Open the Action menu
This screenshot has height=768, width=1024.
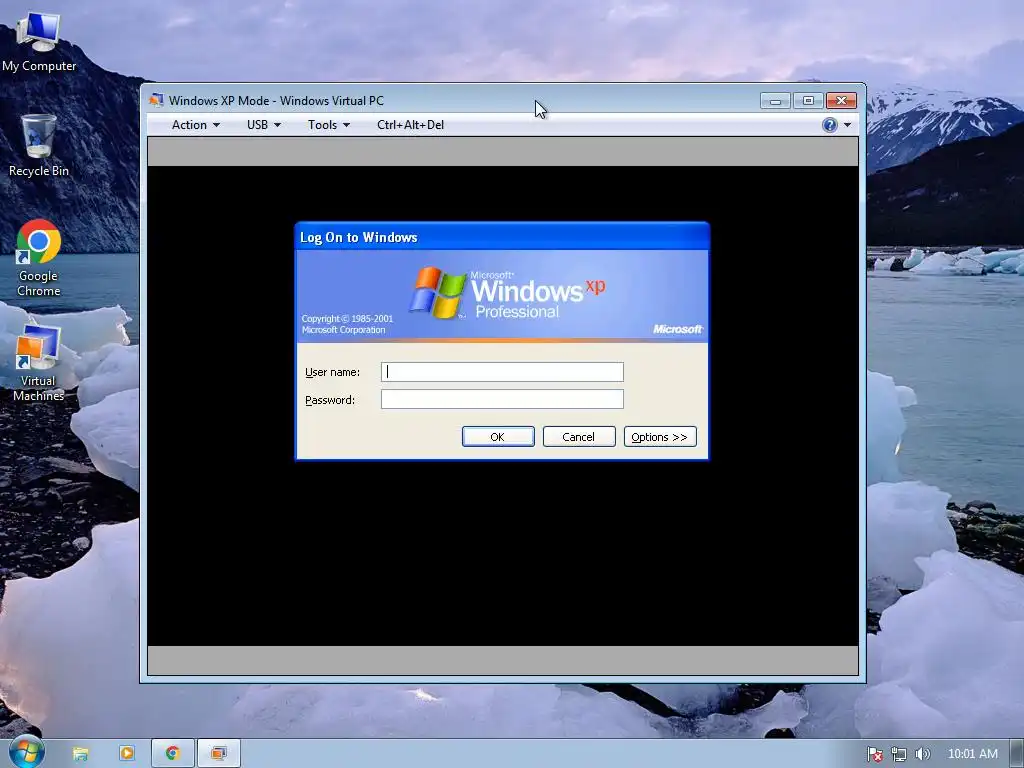coord(195,125)
